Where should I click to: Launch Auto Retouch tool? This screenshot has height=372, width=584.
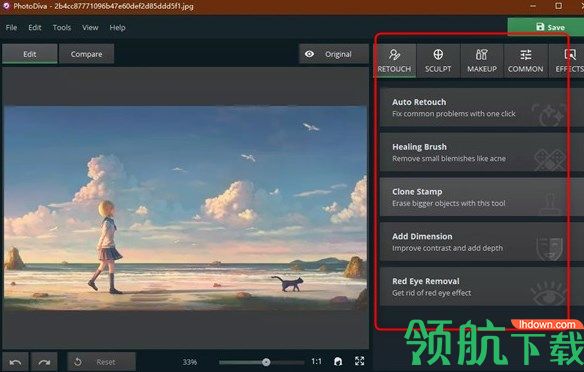[482, 107]
